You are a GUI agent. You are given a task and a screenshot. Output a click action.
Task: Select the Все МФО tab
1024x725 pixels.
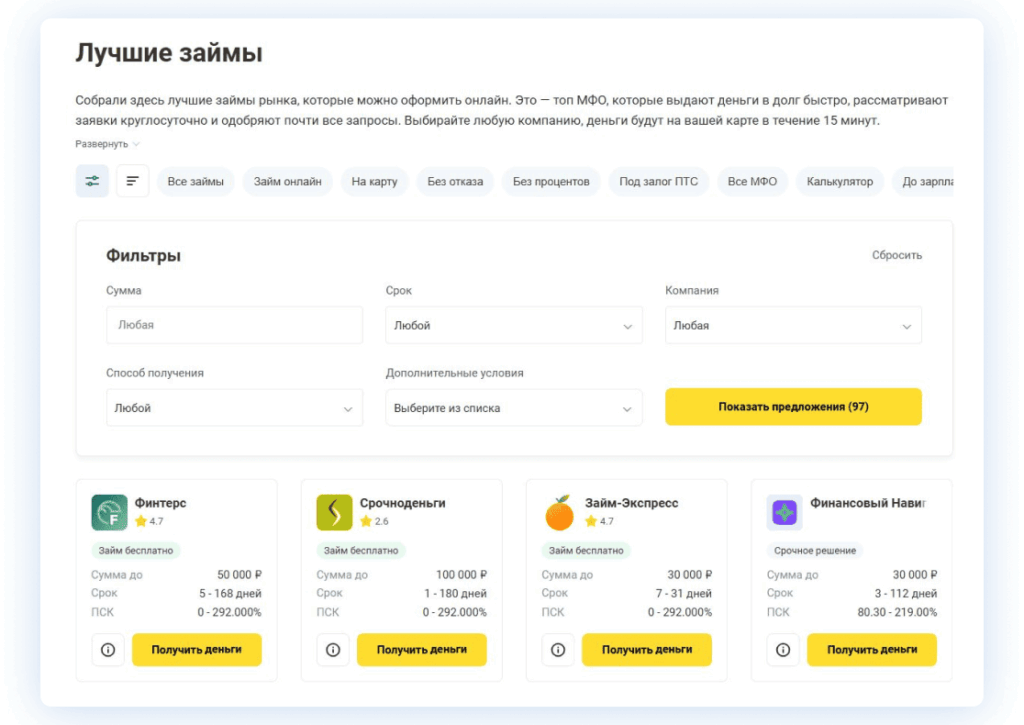752,182
